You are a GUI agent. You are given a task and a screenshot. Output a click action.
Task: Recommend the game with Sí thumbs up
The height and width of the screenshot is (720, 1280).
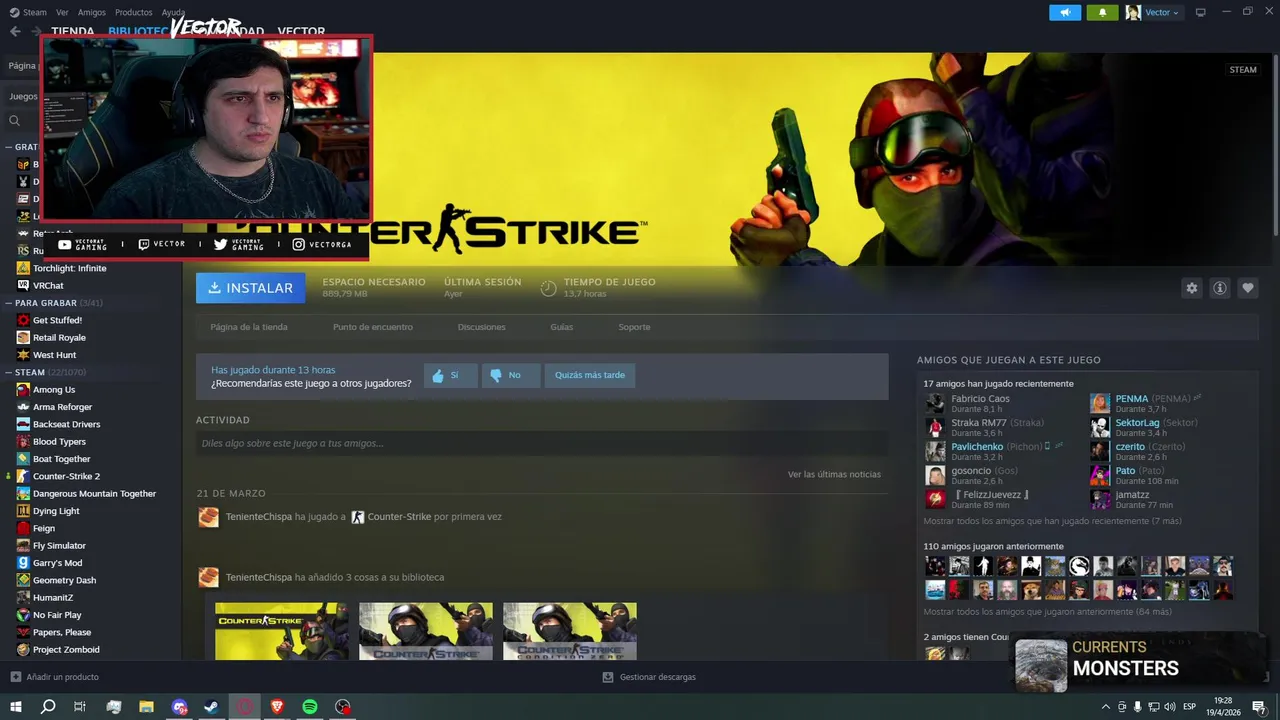(450, 375)
